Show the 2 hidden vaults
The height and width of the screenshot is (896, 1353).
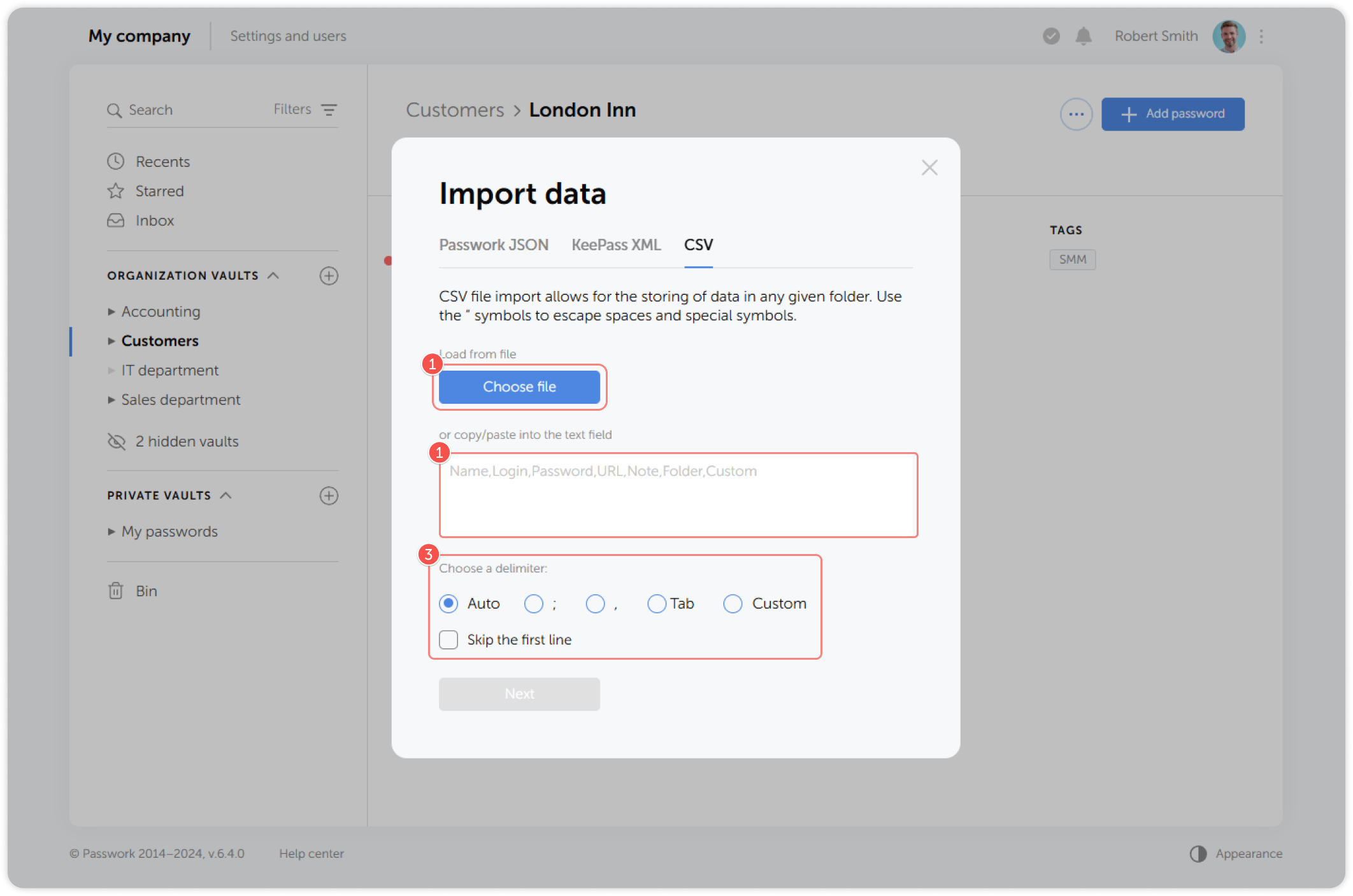(186, 441)
